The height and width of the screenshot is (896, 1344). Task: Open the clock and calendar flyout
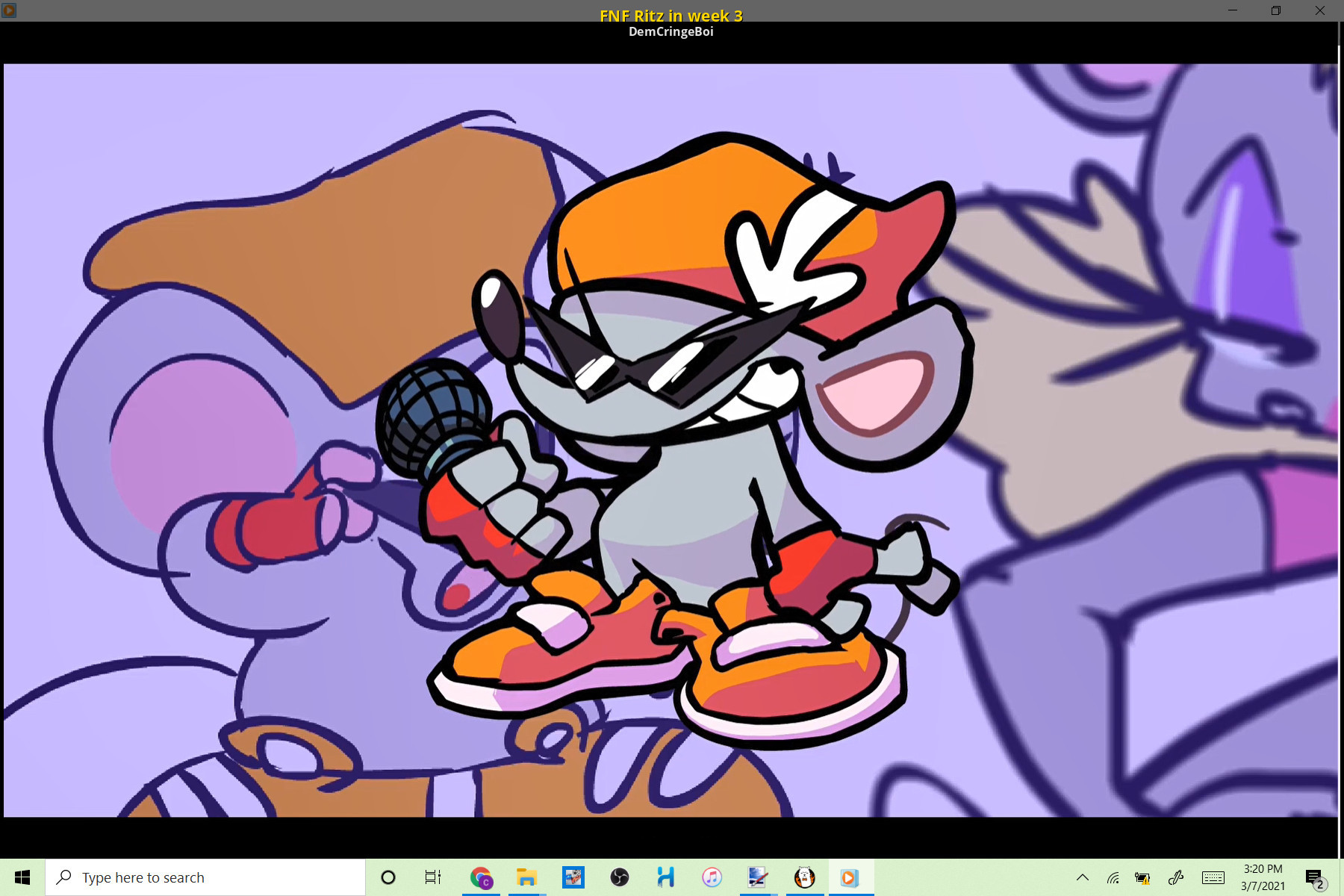tap(1263, 877)
